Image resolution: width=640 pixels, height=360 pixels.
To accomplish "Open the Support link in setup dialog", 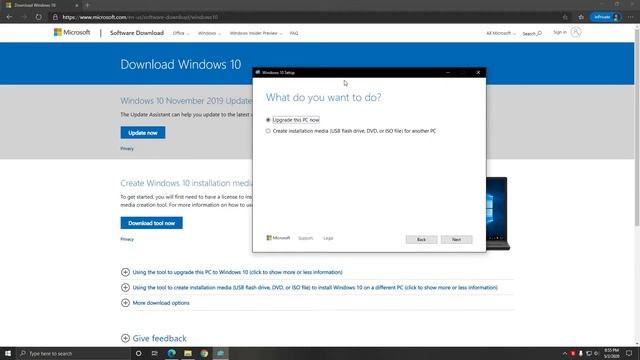I will coord(305,238).
